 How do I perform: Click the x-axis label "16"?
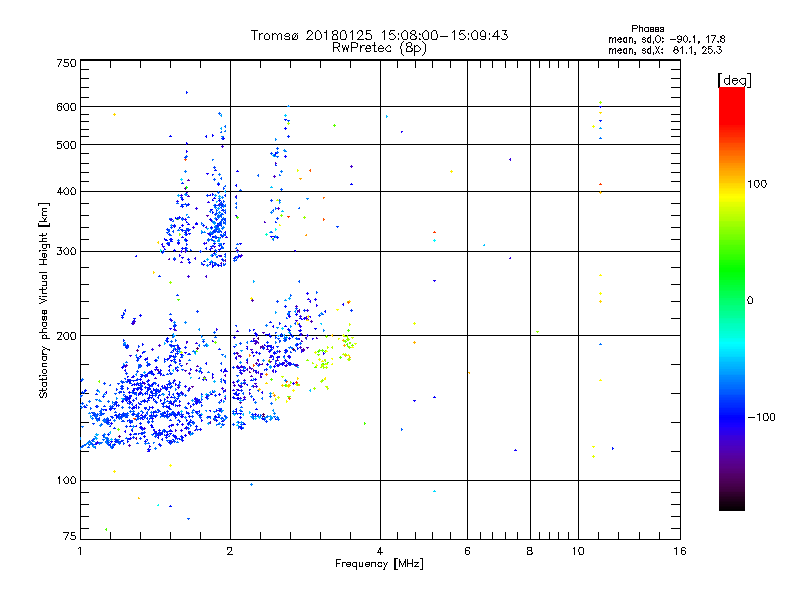pos(680,551)
